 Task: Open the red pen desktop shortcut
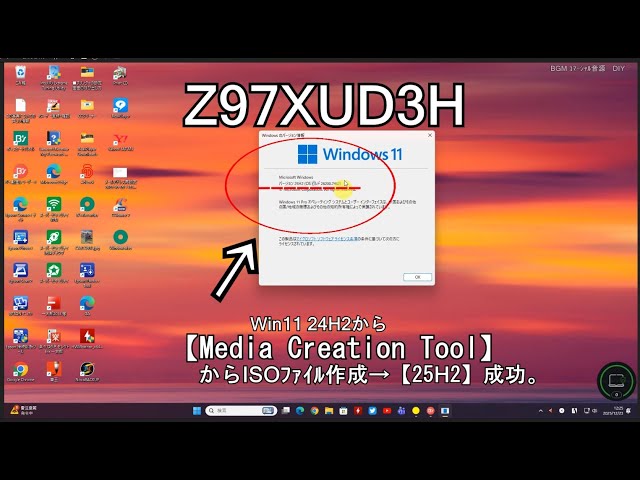(x=53, y=371)
